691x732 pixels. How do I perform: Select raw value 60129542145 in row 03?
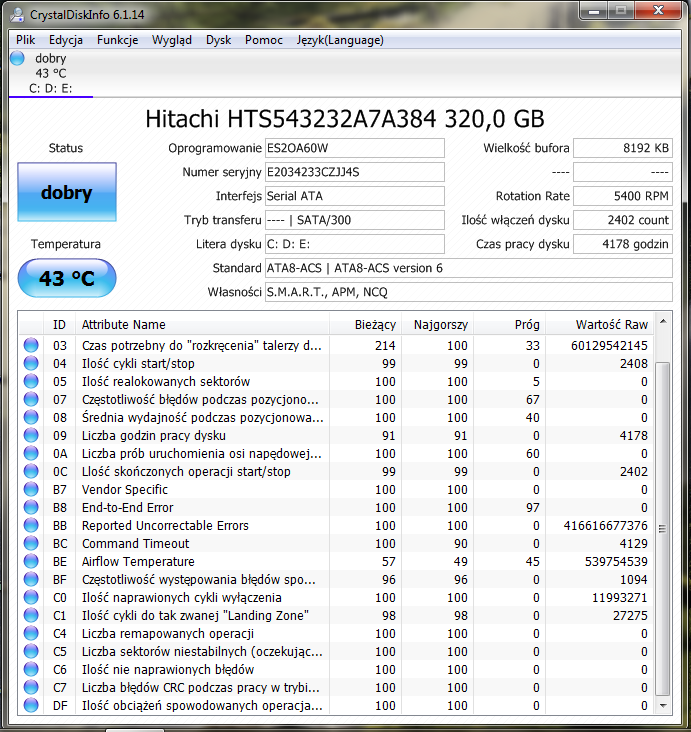[609, 346]
